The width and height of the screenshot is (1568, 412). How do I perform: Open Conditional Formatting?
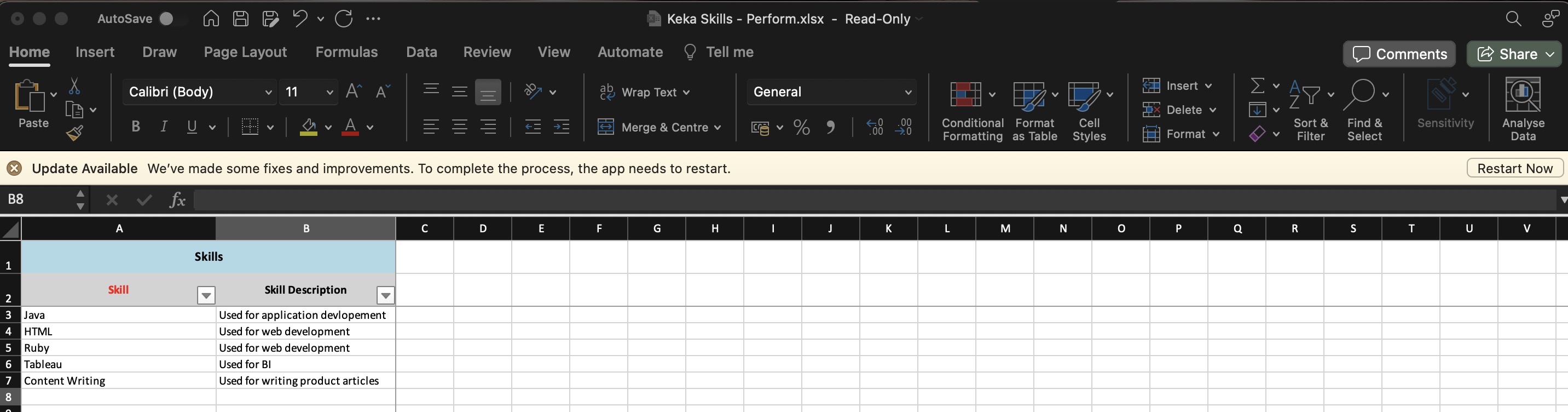(x=971, y=110)
